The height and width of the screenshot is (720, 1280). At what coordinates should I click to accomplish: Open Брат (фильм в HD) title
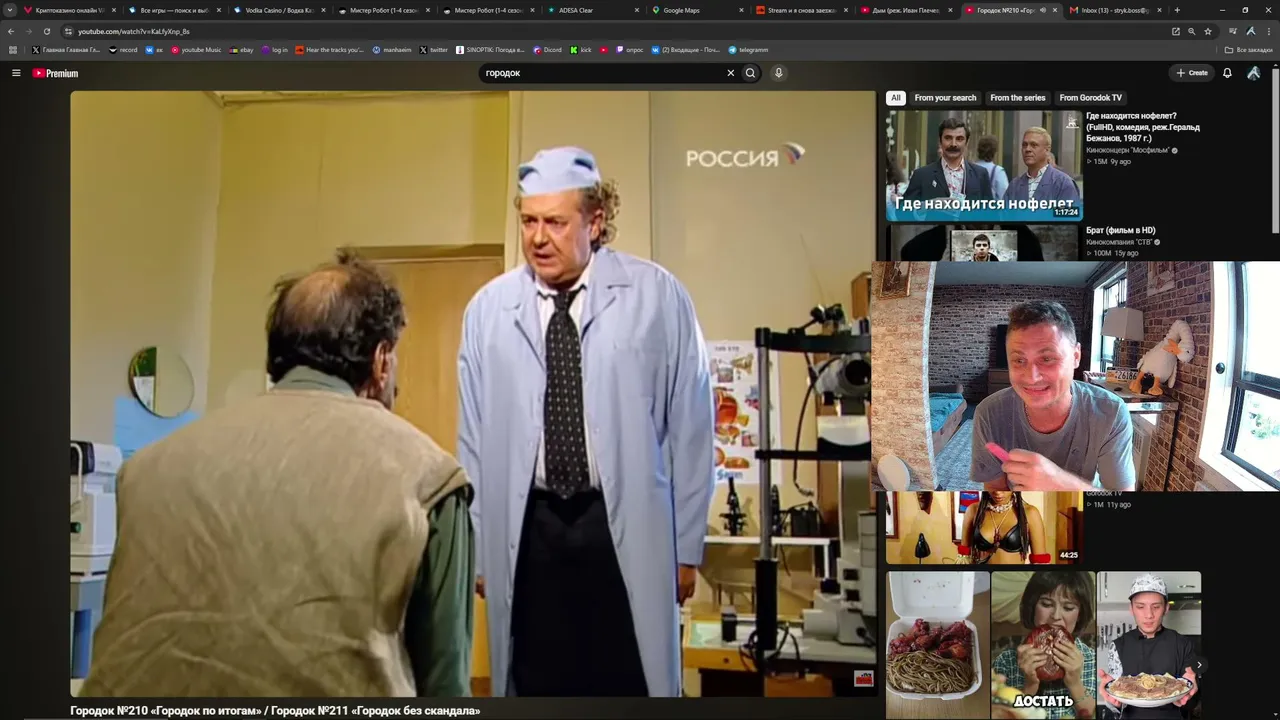pyautogui.click(x=1121, y=230)
